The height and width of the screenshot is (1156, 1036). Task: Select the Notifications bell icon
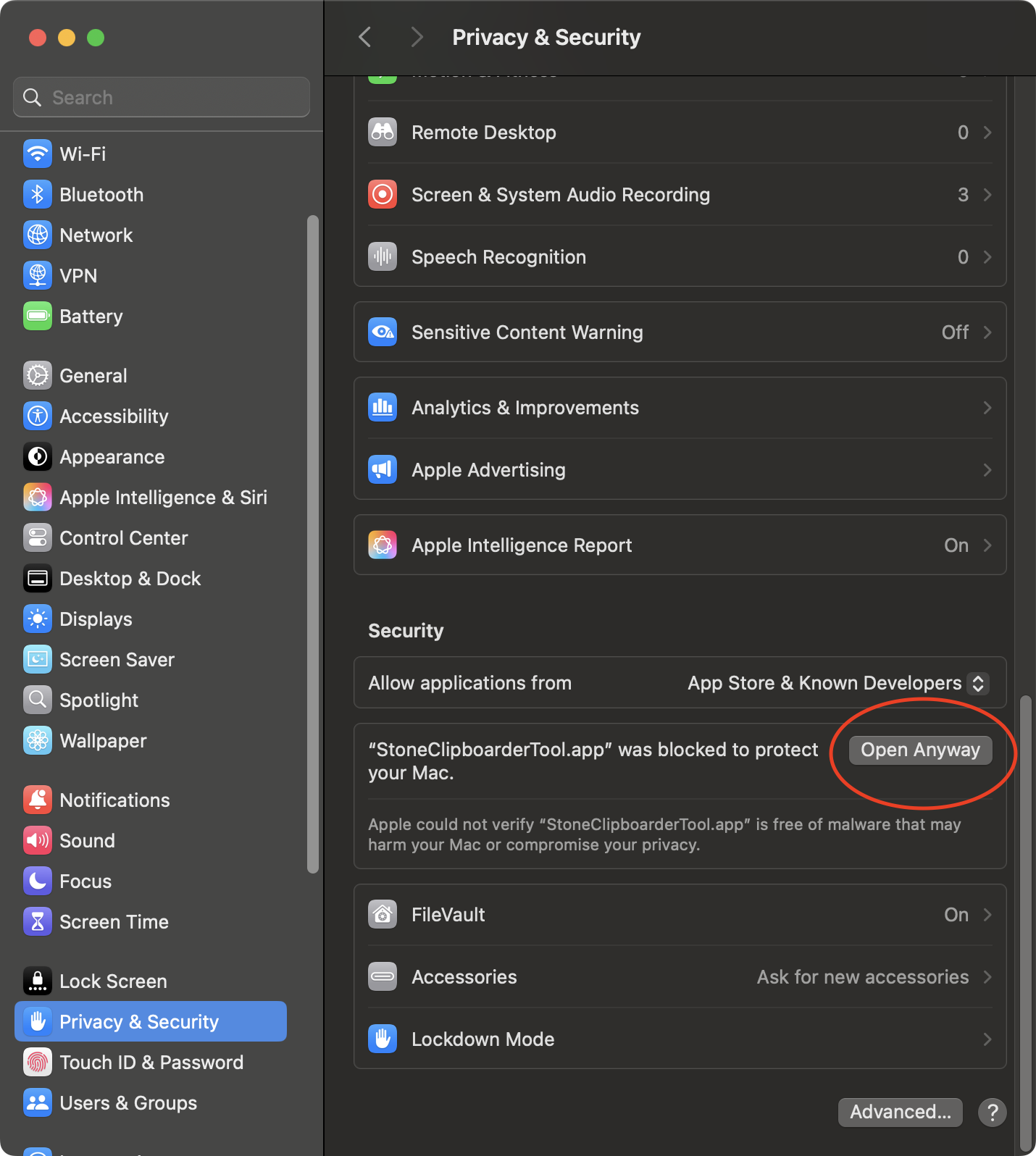point(38,800)
